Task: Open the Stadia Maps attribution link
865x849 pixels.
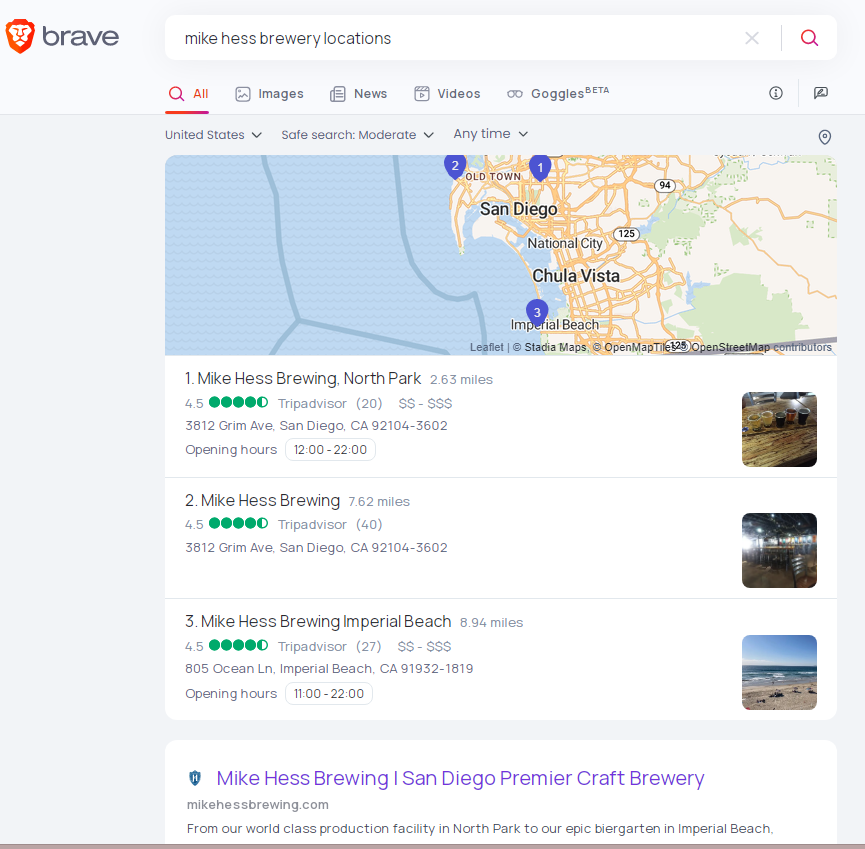Action: tap(555, 347)
